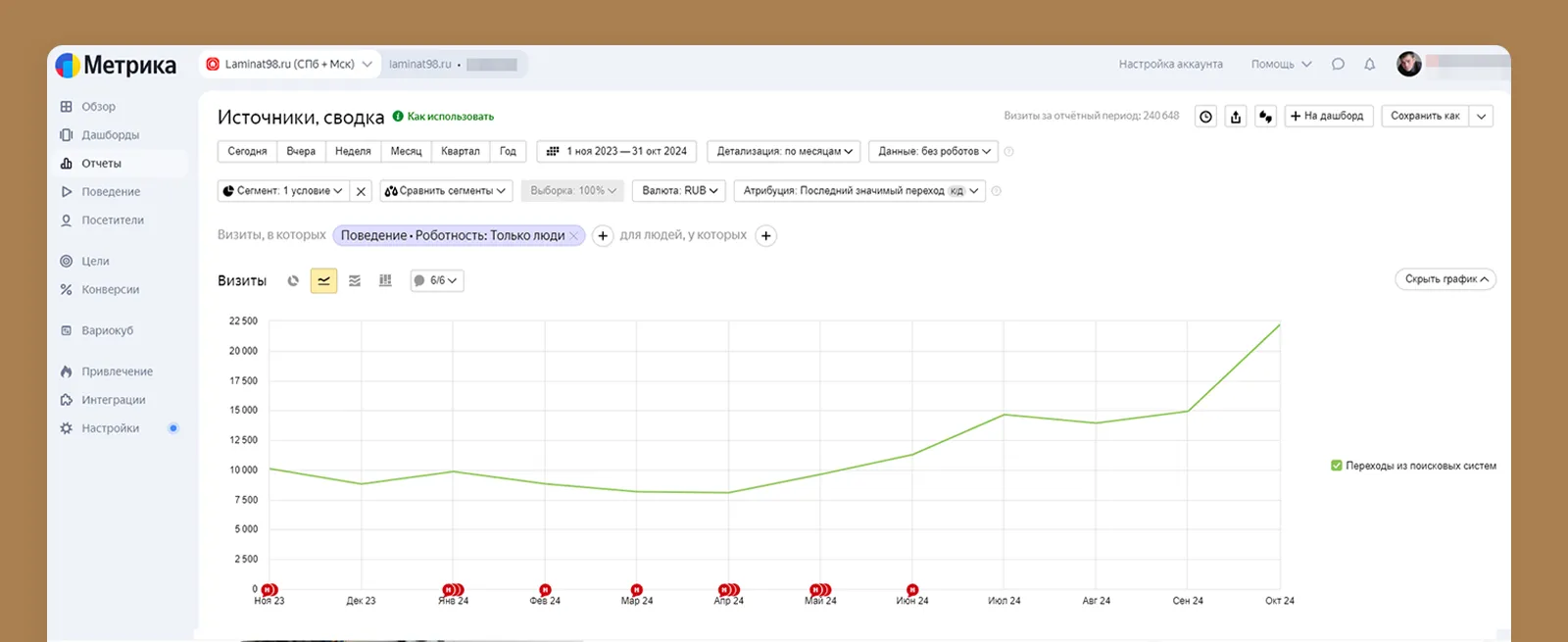1568x642 pixels.
Task: Open the 'Валюта: RUB' dropdown
Action: pos(680,191)
